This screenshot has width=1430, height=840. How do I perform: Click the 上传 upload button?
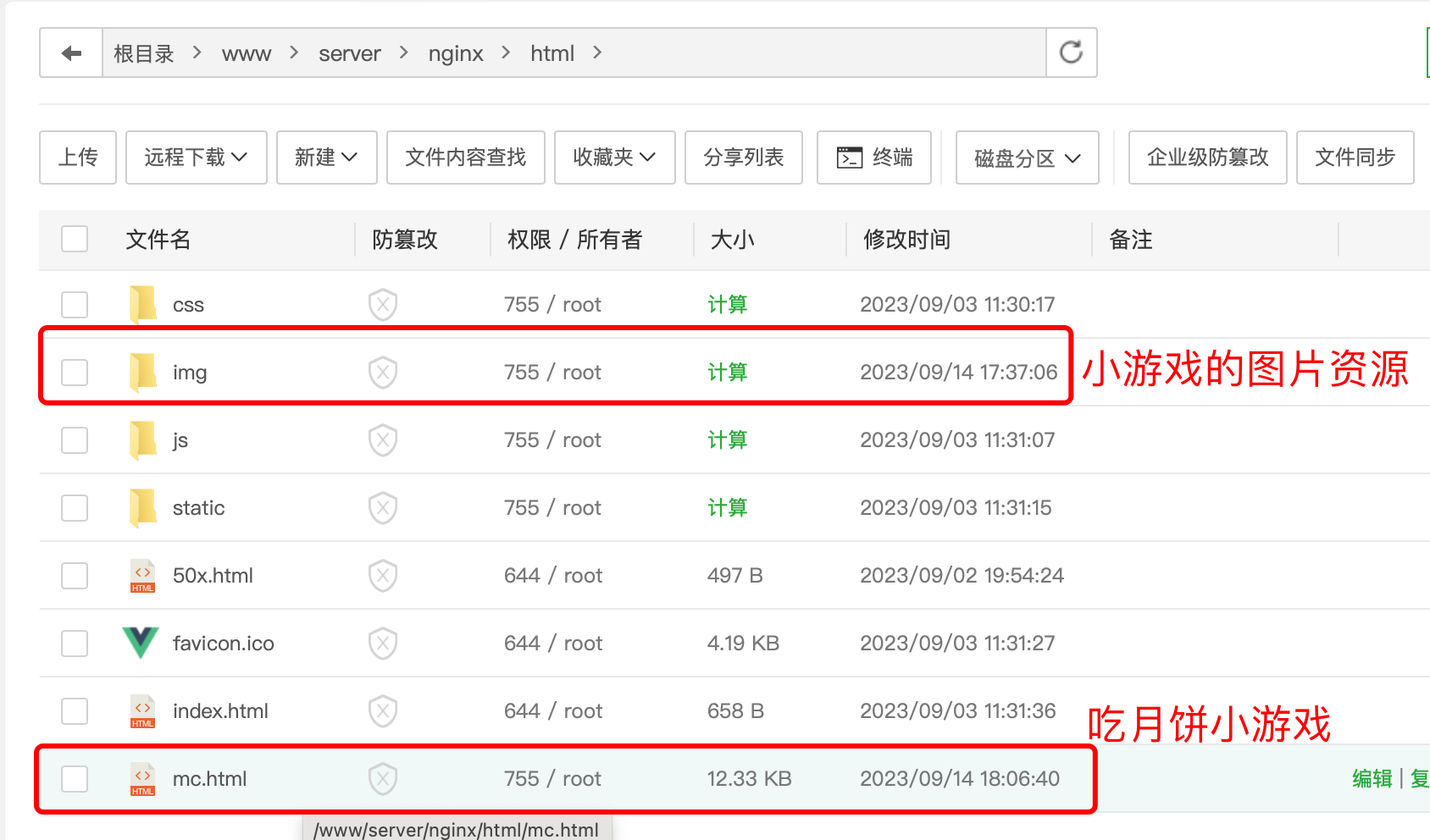[x=78, y=157]
